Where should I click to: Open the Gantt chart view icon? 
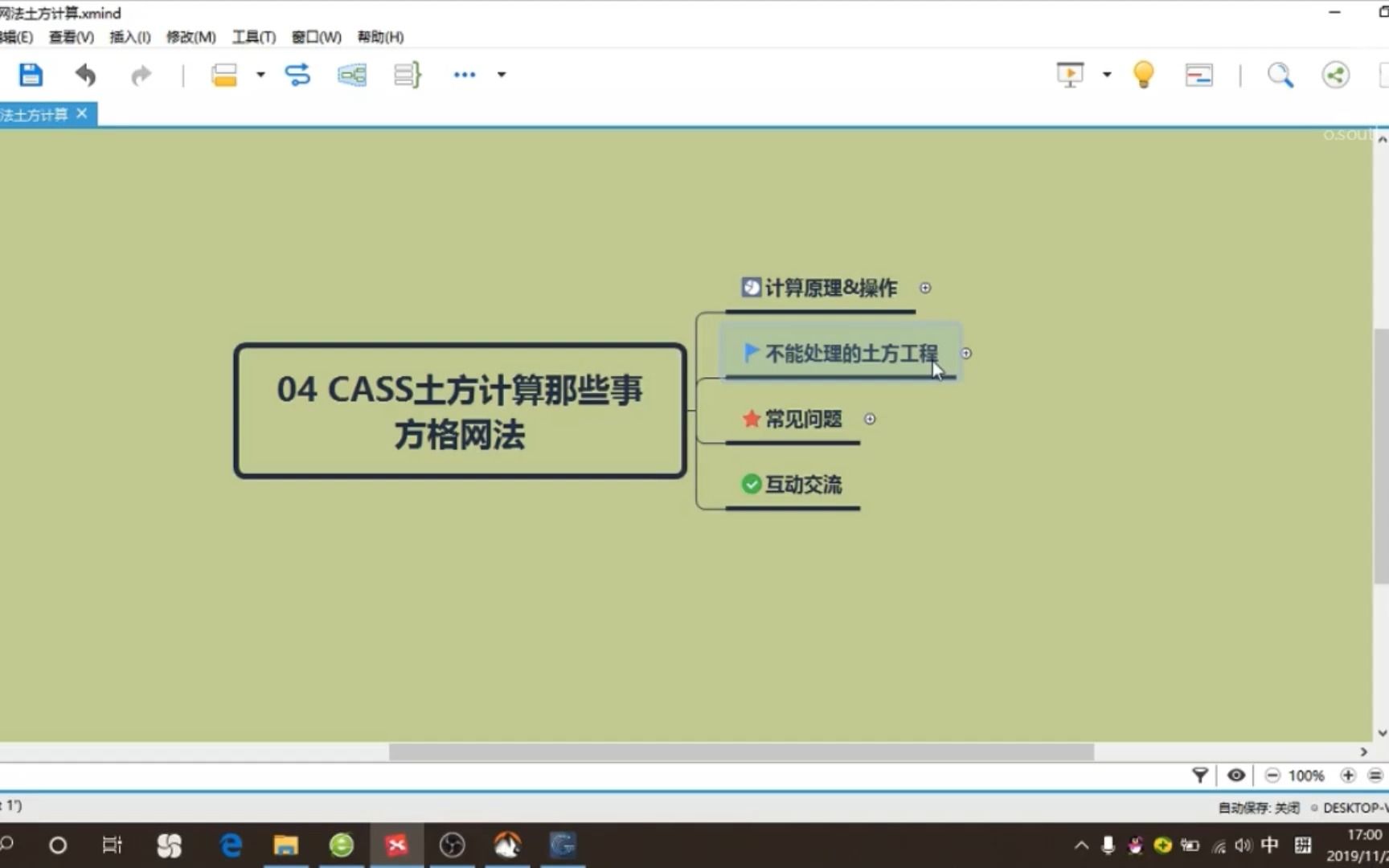coord(1198,75)
